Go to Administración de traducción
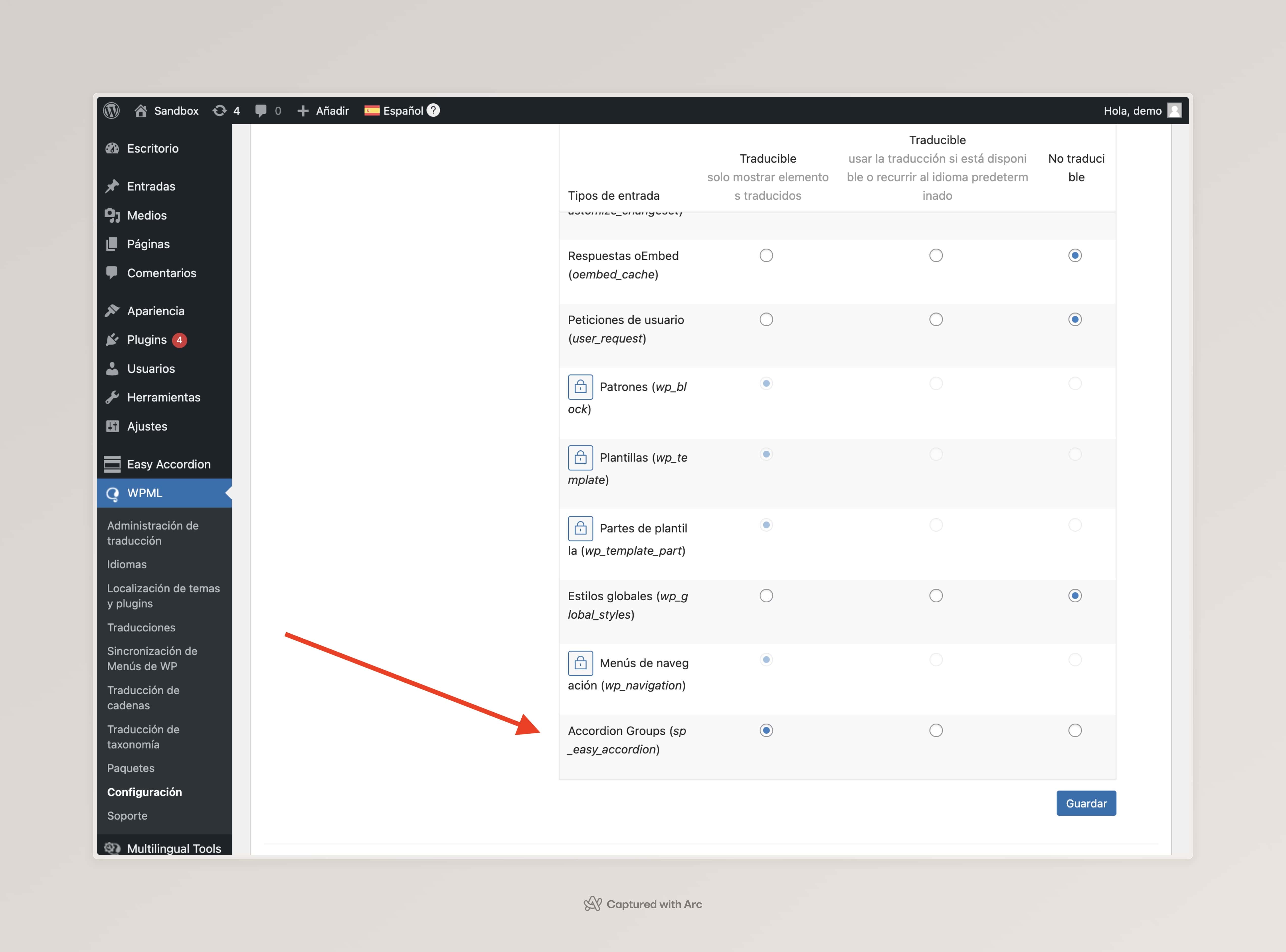This screenshot has width=1286, height=952. (153, 533)
